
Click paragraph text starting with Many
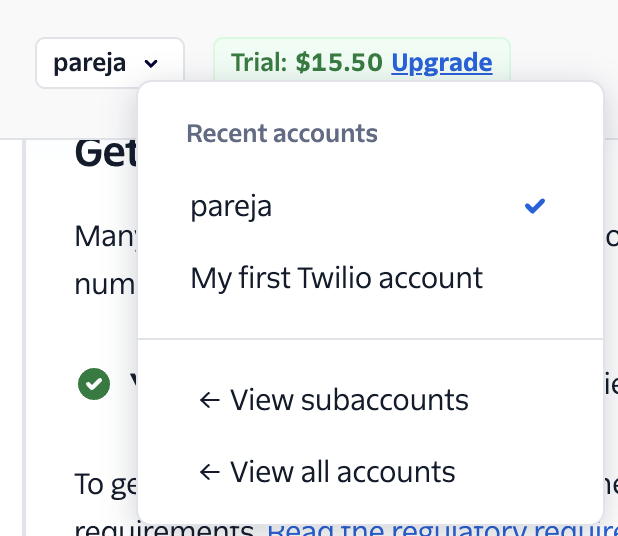[x=106, y=236]
